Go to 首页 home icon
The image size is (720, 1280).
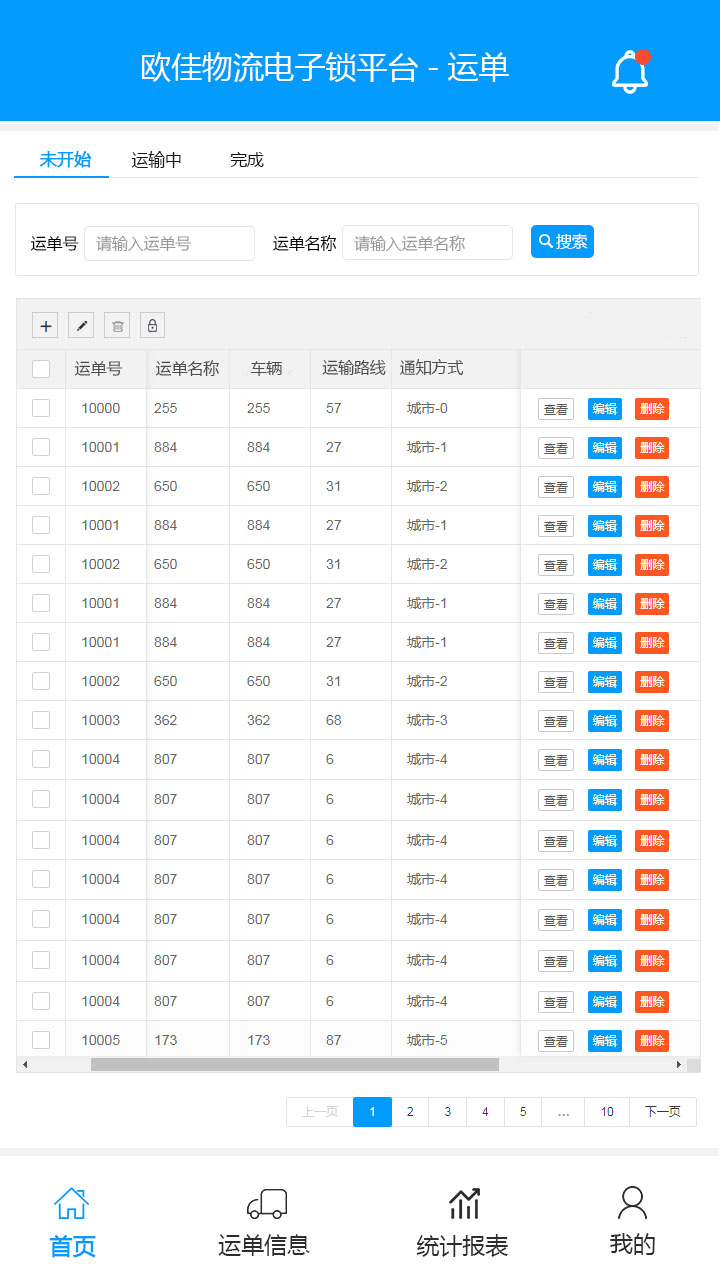coord(72,1202)
